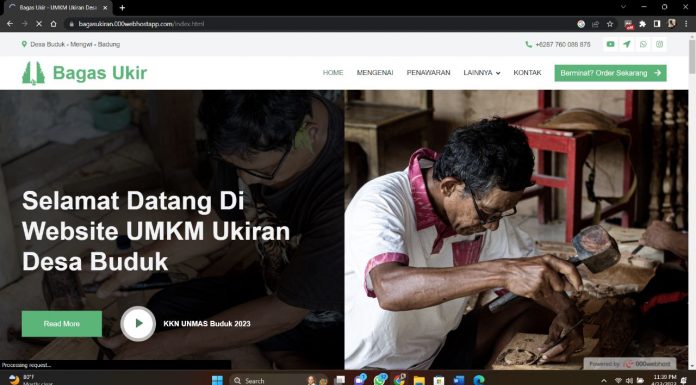Viewport: 696px width, 385px height.
Task: Share this page from the address bar
Action: [596, 24]
